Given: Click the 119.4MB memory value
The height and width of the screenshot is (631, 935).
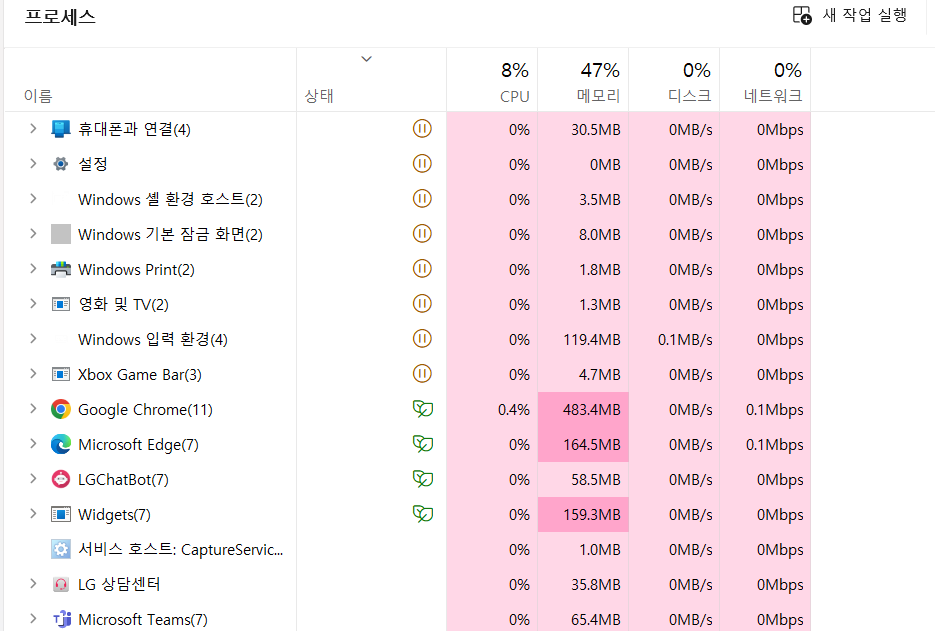Looking at the screenshot, I should coord(592,339).
